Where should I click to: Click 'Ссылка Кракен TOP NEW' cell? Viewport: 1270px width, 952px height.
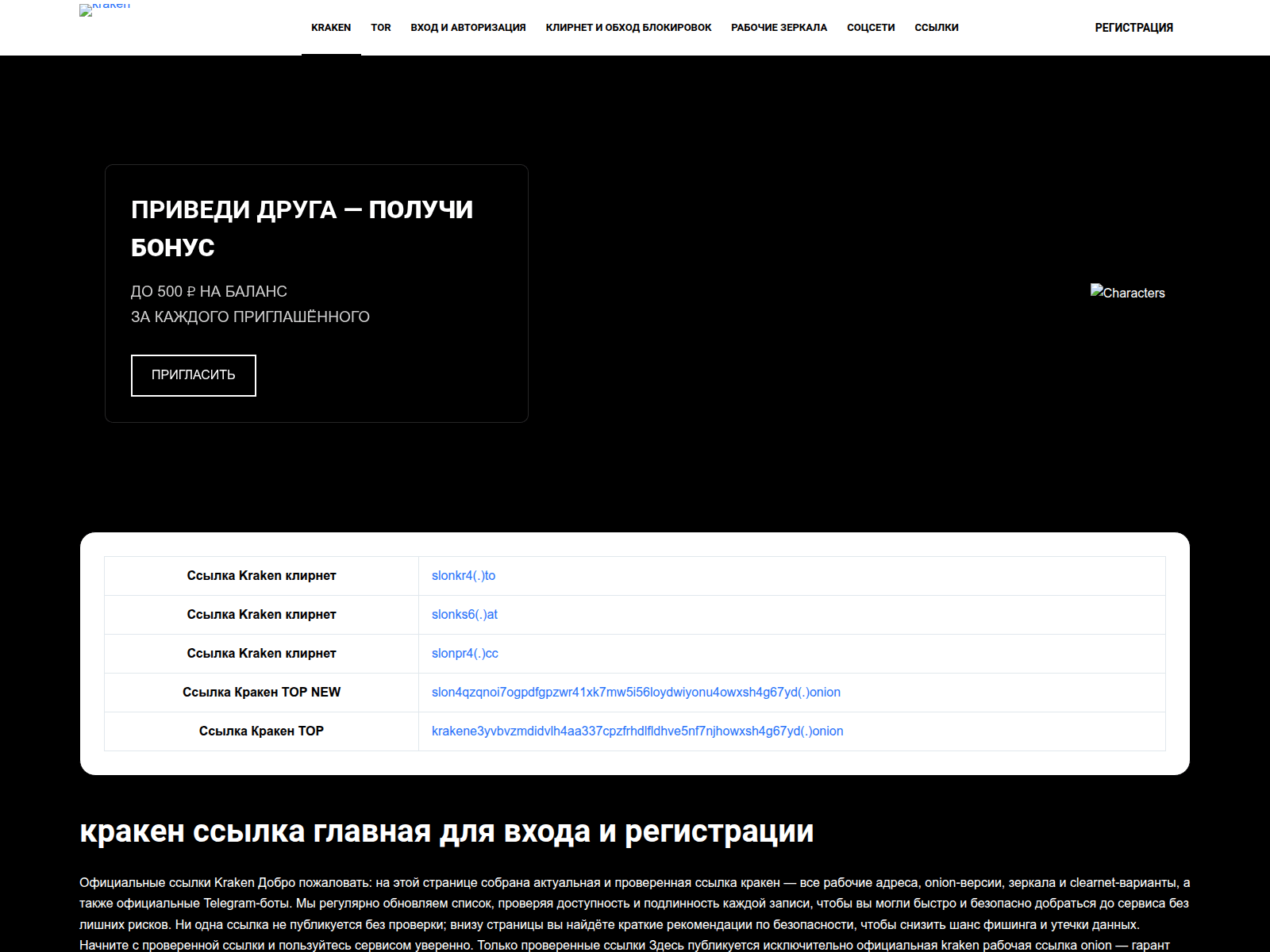click(262, 693)
